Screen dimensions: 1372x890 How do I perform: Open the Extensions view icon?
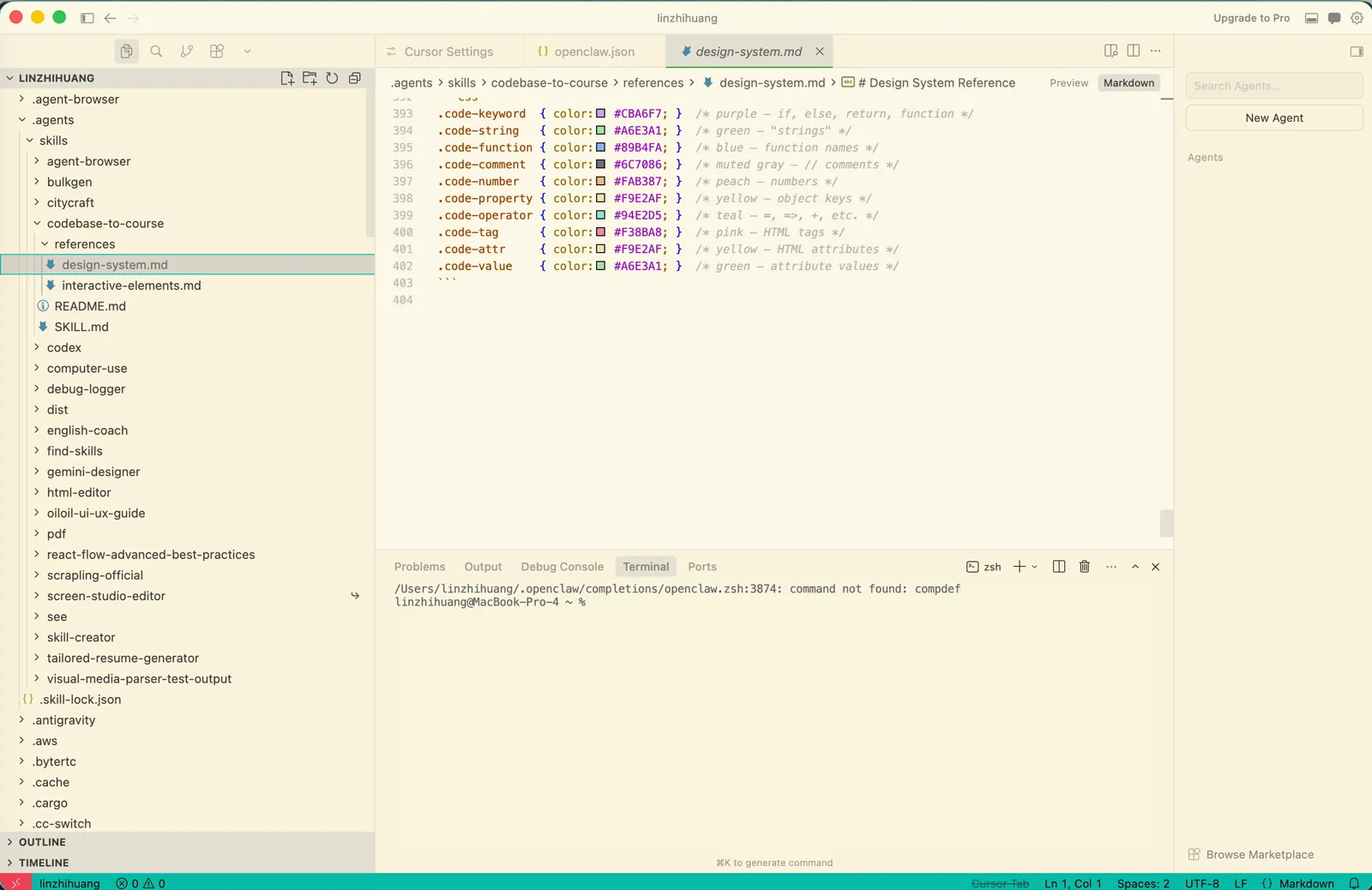tap(217, 51)
